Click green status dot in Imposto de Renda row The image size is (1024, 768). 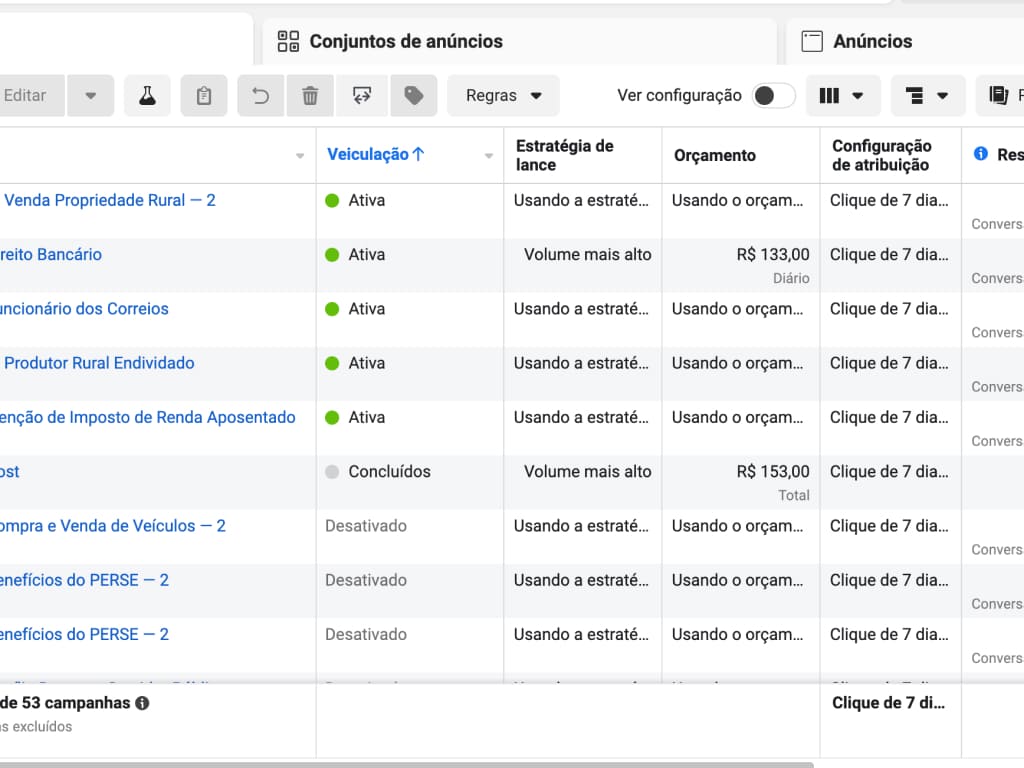[332, 417]
